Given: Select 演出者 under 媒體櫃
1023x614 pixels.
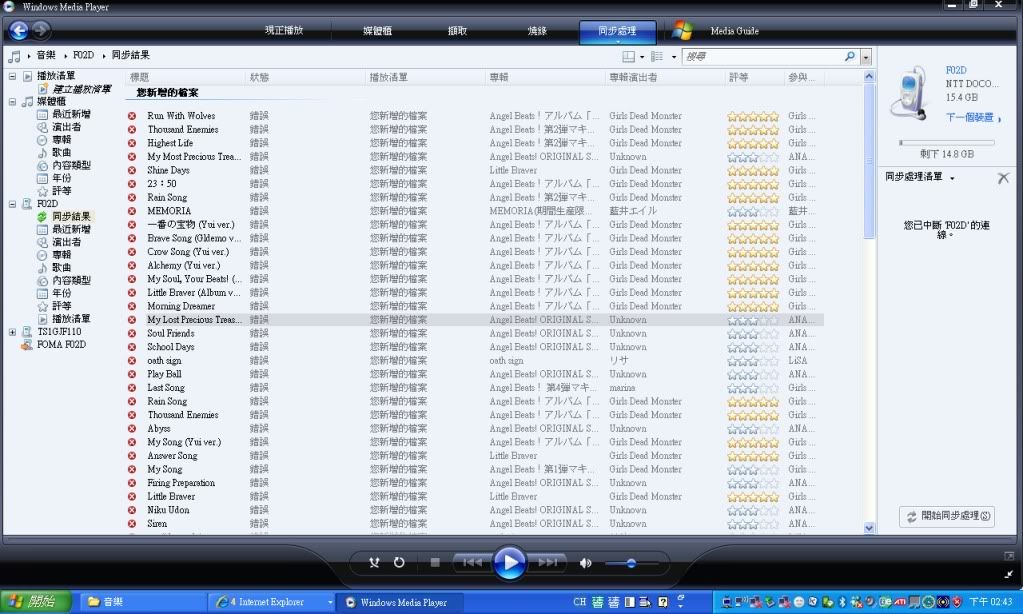Looking at the screenshot, I should pyautogui.click(x=67, y=127).
